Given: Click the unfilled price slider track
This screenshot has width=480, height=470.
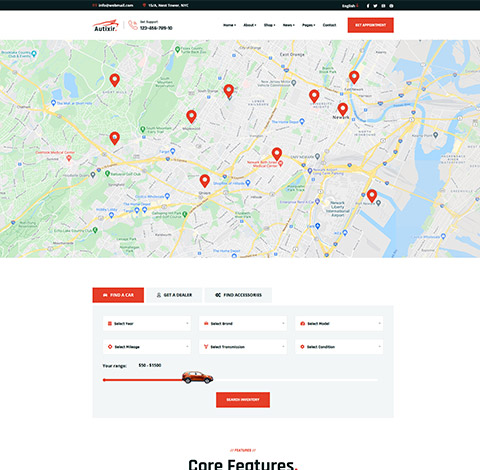Looking at the screenshot, I should (x=296, y=380).
